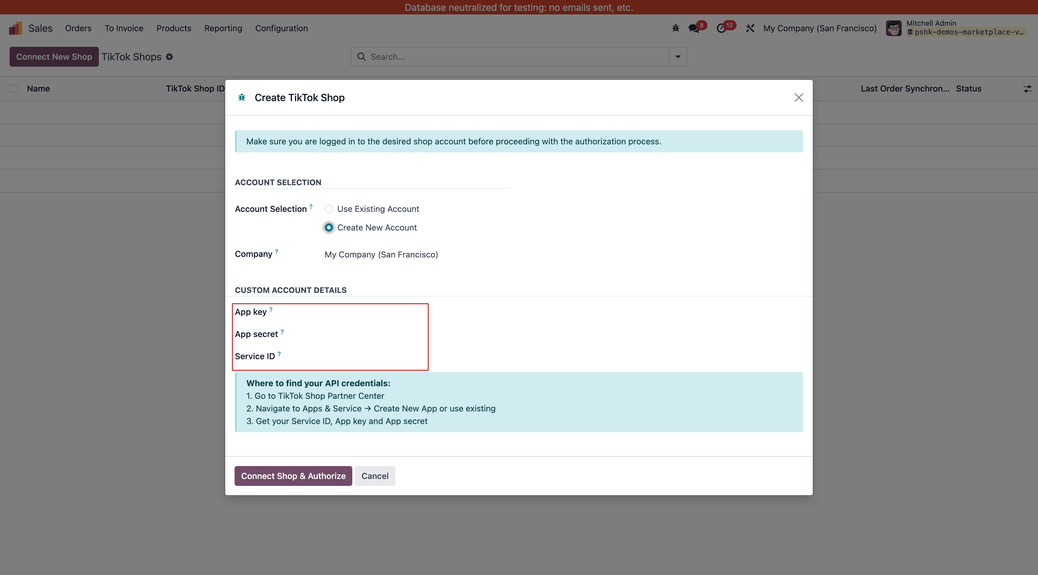
Task: Open Mitchell Admin user avatar menu
Action: [893, 28]
